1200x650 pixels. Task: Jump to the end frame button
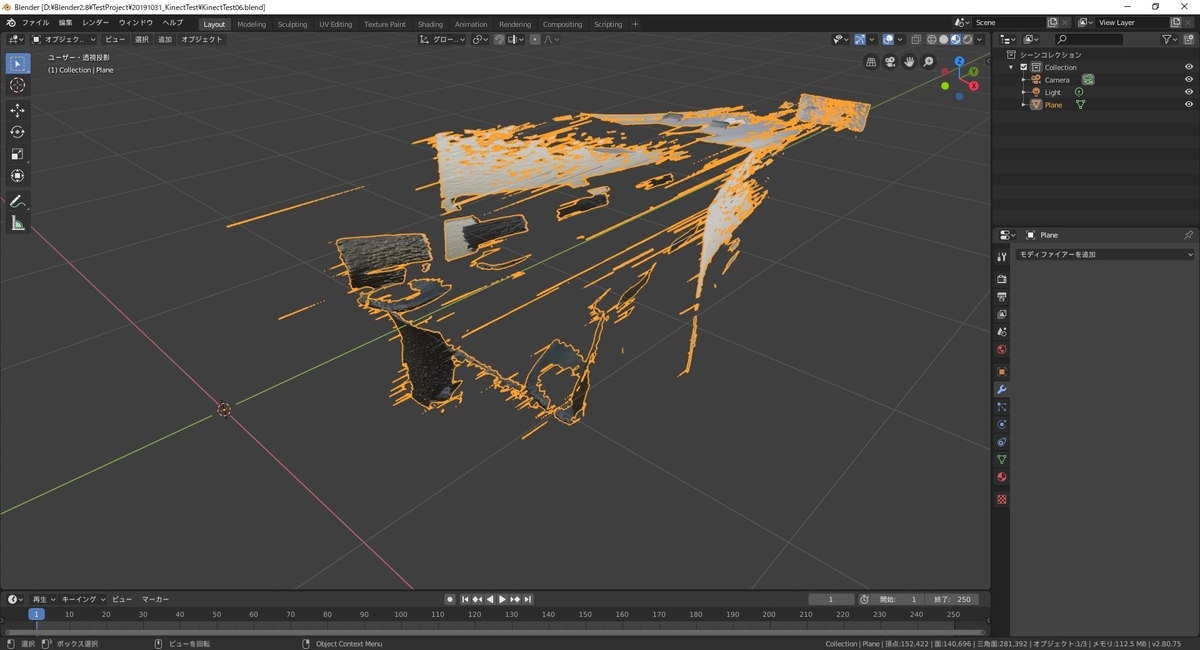click(528, 599)
